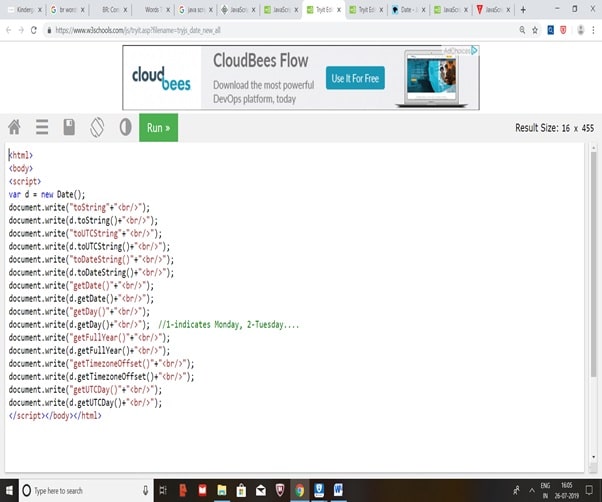602x502 pixels.
Task: Rotate the editor layout orientation
Action: 97,127
